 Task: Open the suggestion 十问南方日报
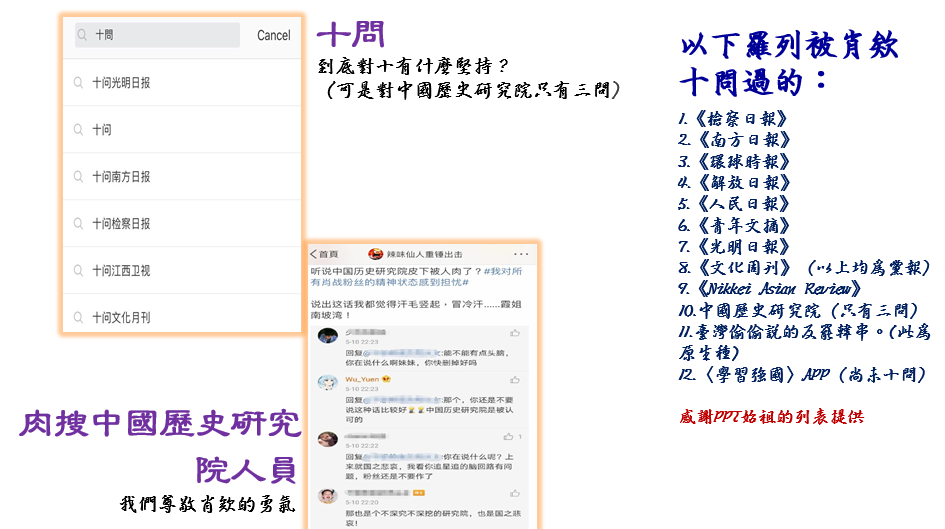pos(181,177)
